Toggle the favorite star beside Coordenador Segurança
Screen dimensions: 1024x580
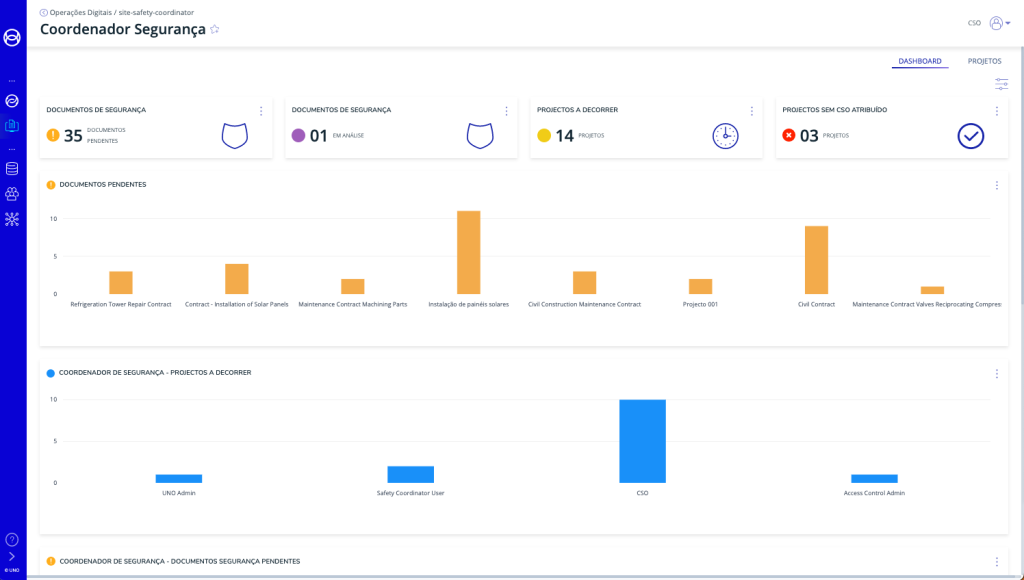click(x=215, y=30)
